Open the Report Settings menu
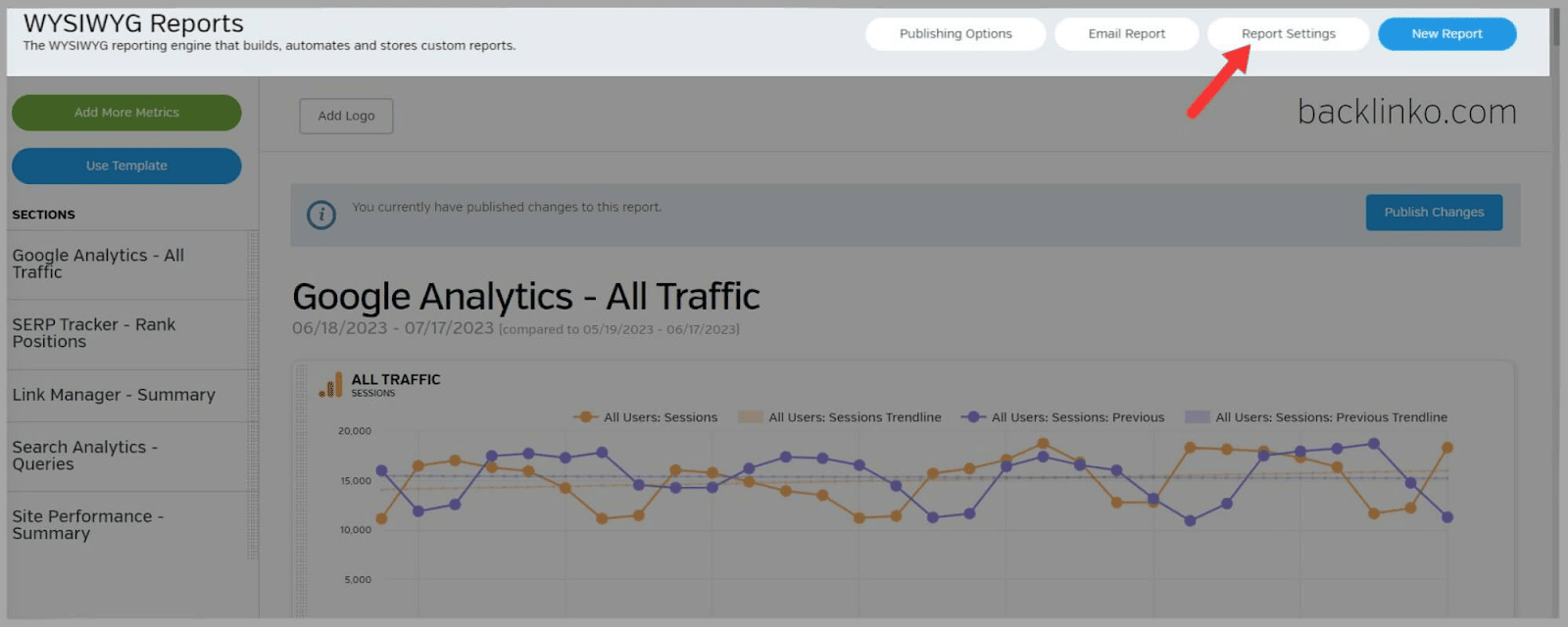The width and height of the screenshot is (1568, 627). click(x=1288, y=34)
